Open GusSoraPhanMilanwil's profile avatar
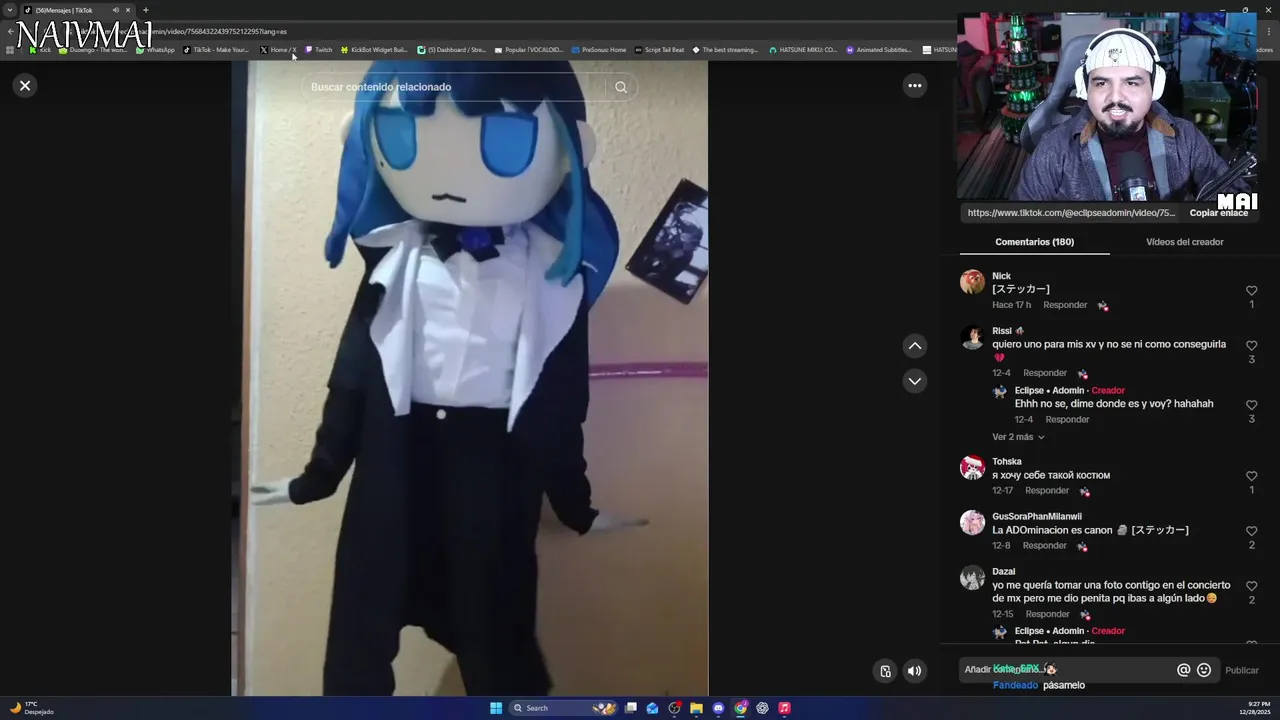 click(x=972, y=523)
